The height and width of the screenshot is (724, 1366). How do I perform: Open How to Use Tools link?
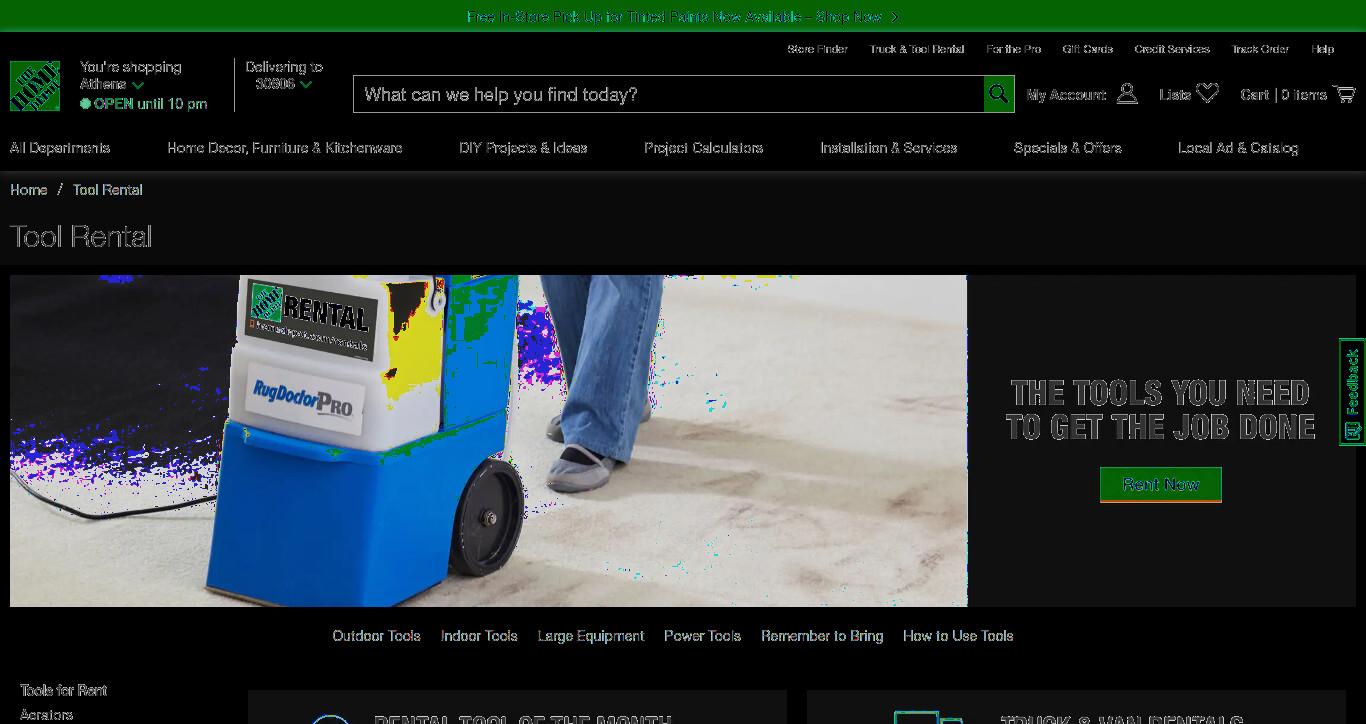click(x=958, y=636)
